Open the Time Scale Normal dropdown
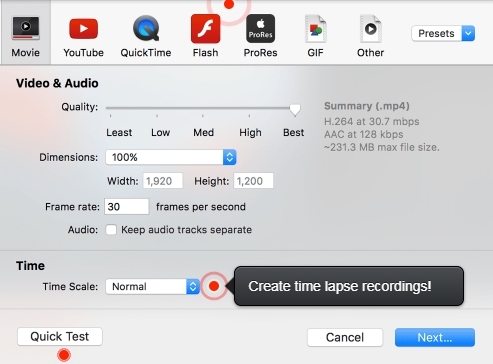This screenshot has width=493, height=364. (x=152, y=287)
